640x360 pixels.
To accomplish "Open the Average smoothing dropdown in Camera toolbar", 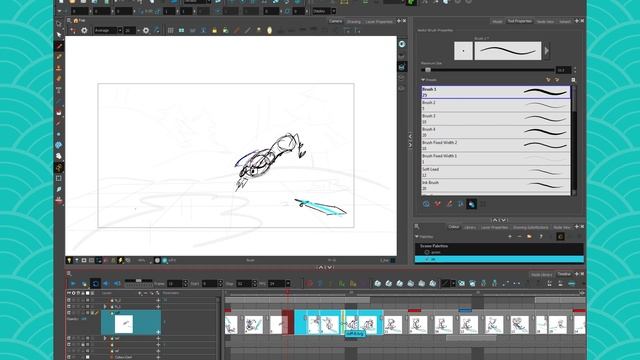I will pos(120,30).
